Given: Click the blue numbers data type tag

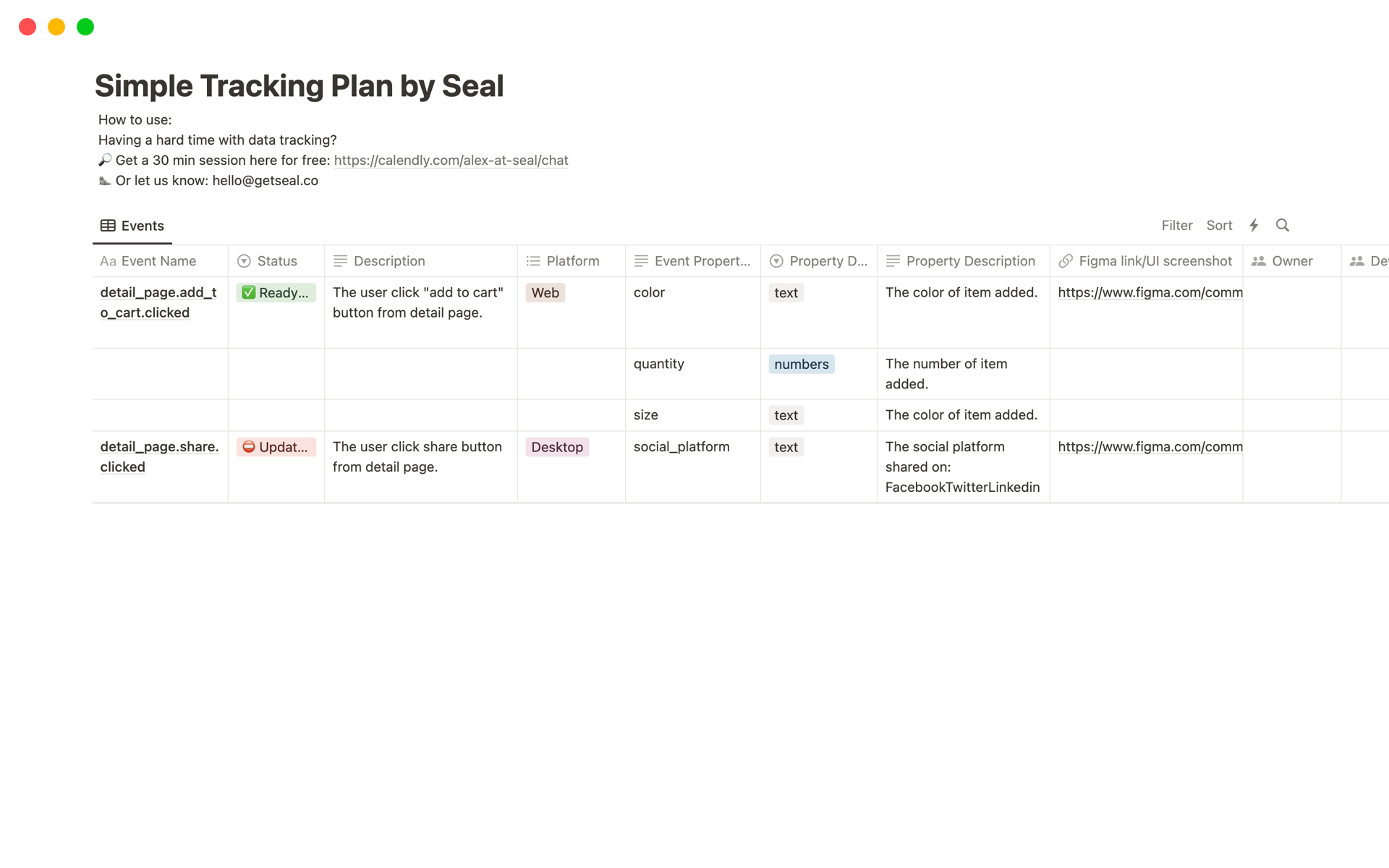Looking at the screenshot, I should click(801, 365).
